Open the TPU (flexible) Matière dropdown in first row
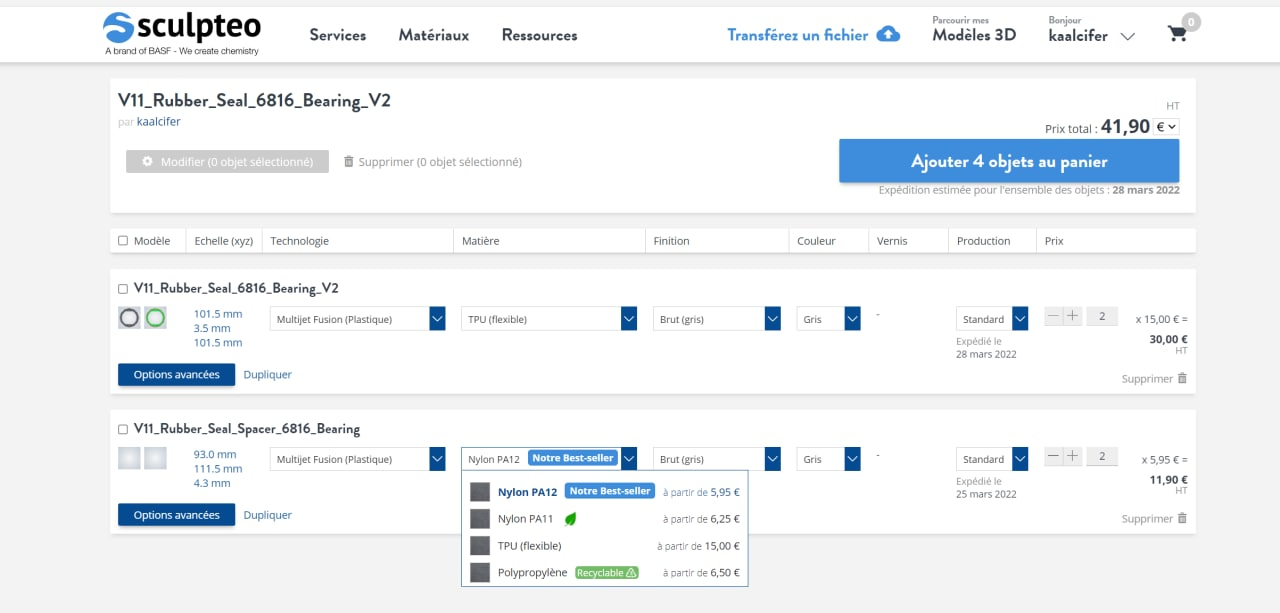1280x613 pixels. pos(549,319)
